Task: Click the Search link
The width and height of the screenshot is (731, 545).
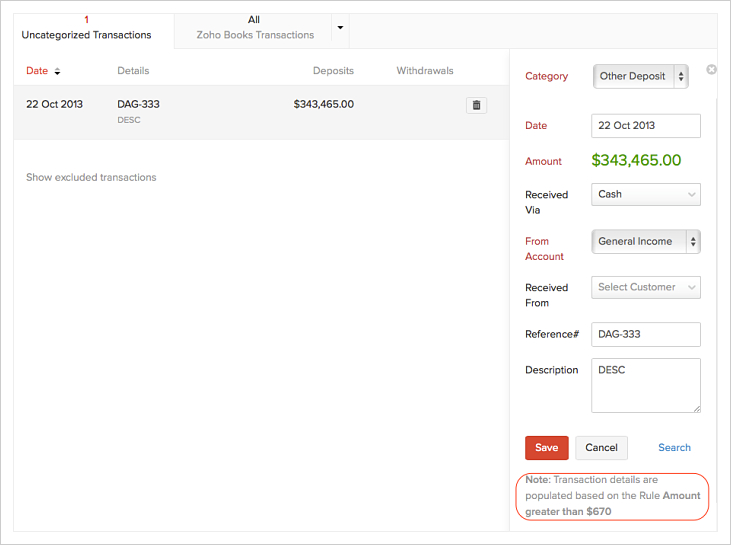Action: coord(674,448)
